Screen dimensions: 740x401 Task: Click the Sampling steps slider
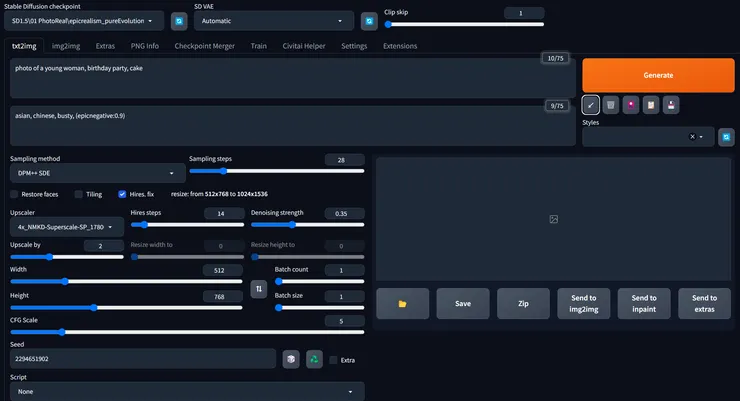coord(277,171)
